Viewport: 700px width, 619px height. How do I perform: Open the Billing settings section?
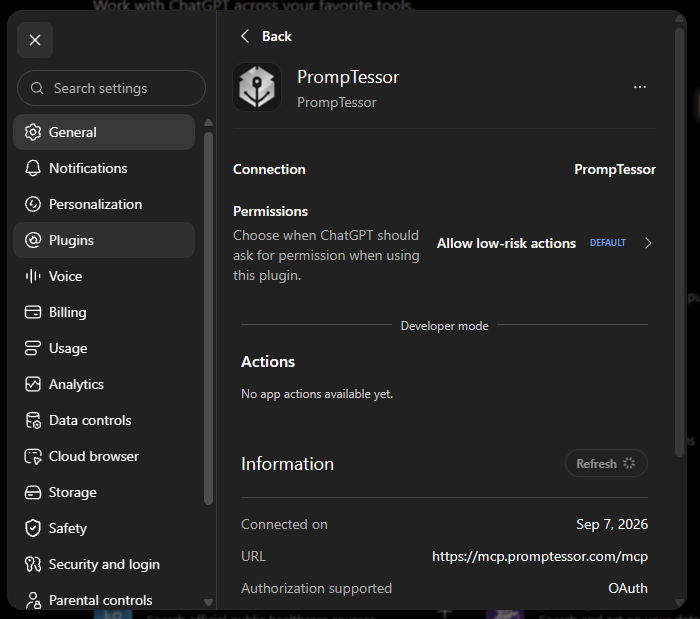[x=104, y=312]
